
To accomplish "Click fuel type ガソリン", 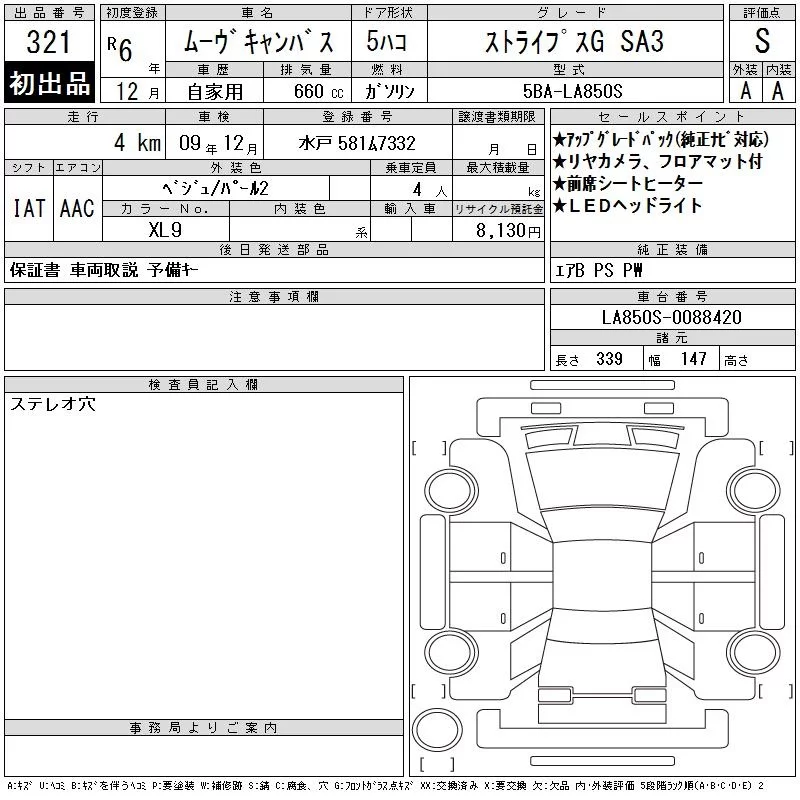I will click(389, 92).
